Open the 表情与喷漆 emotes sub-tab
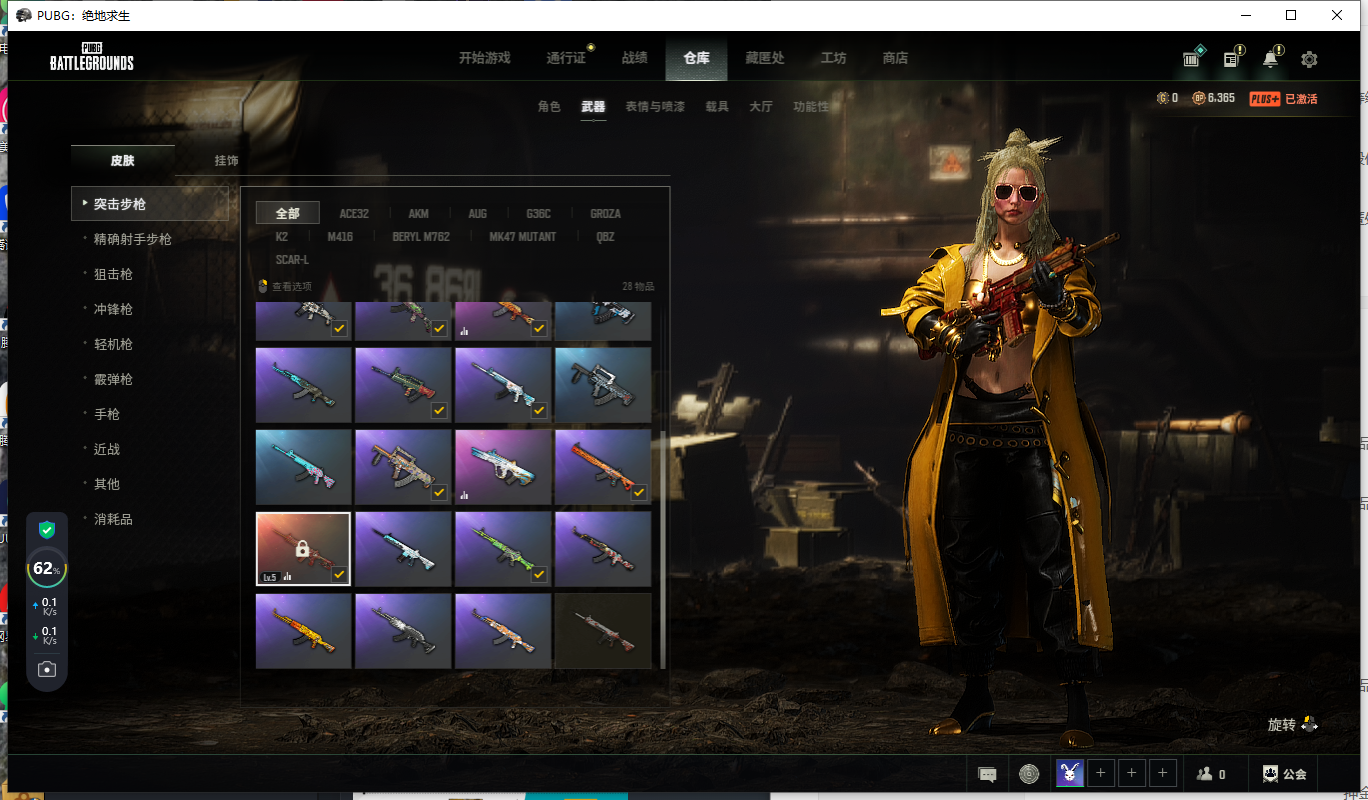This screenshot has width=1368, height=800. pyautogui.click(x=655, y=106)
